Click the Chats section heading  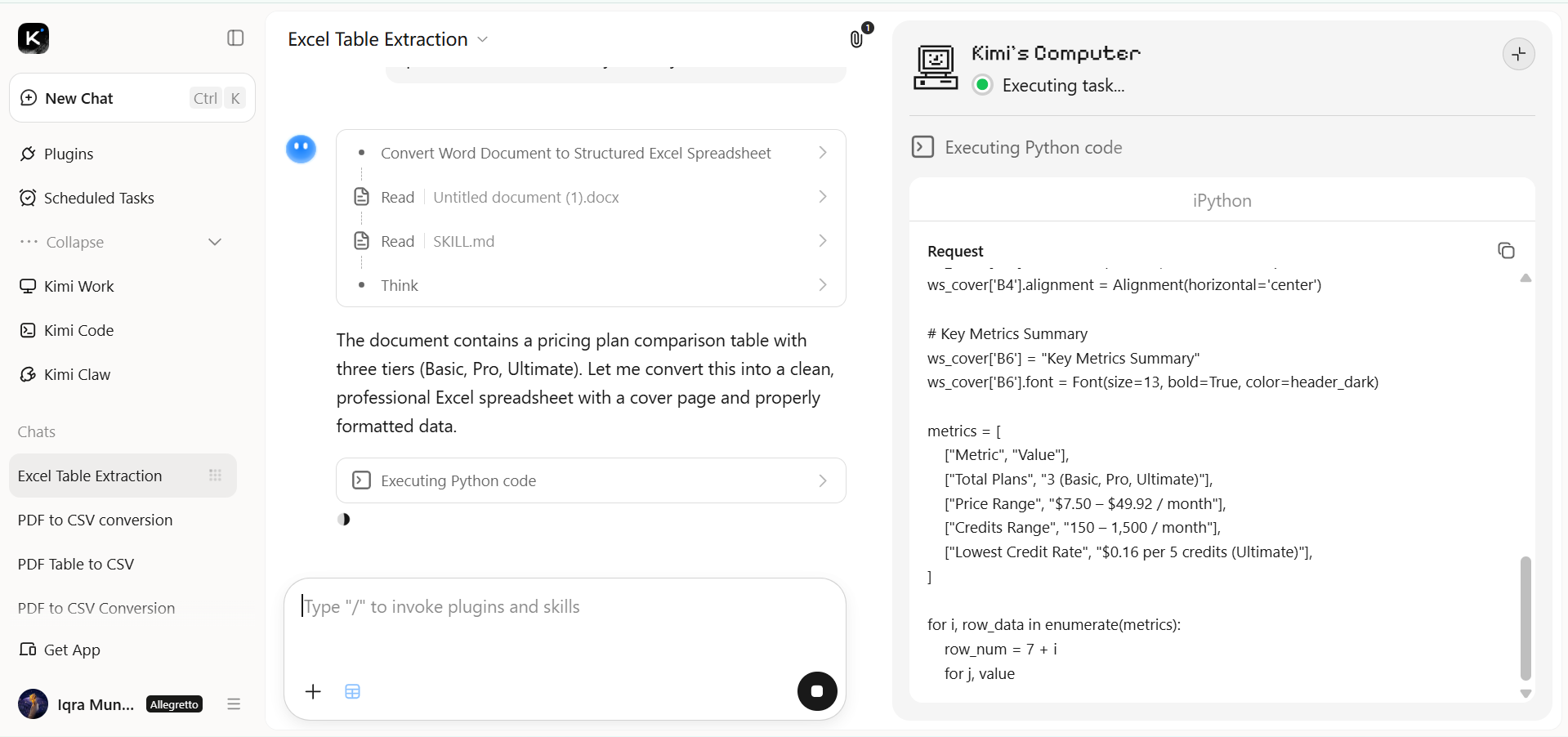click(x=37, y=431)
